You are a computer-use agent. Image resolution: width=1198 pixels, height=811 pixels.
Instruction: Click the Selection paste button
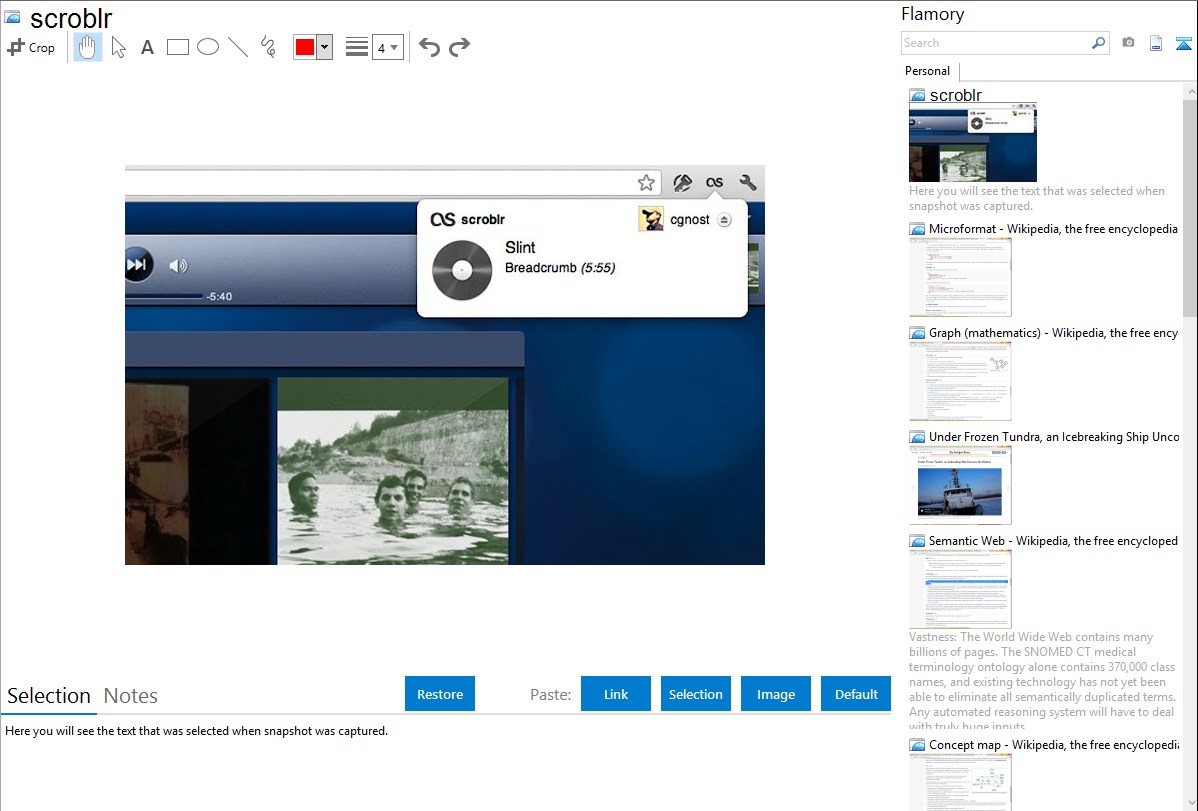point(696,694)
